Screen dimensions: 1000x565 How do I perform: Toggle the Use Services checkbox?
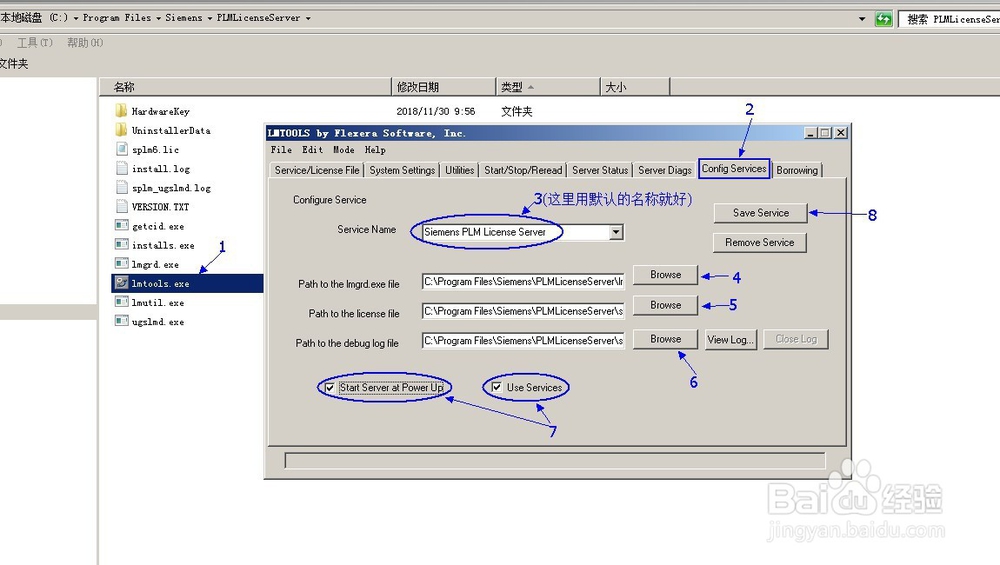(x=496, y=387)
